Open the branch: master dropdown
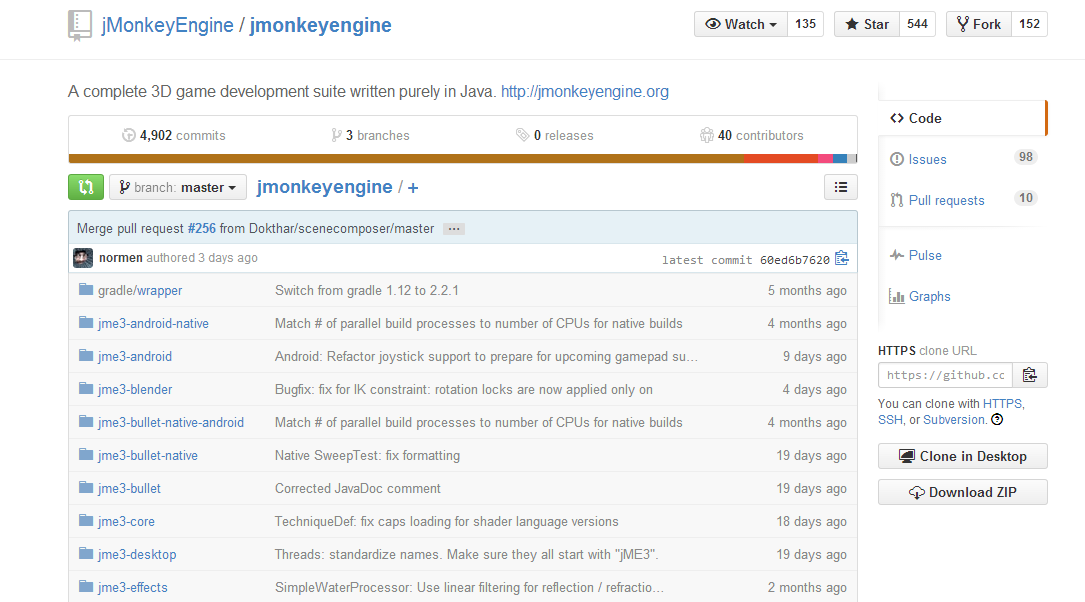 point(178,187)
